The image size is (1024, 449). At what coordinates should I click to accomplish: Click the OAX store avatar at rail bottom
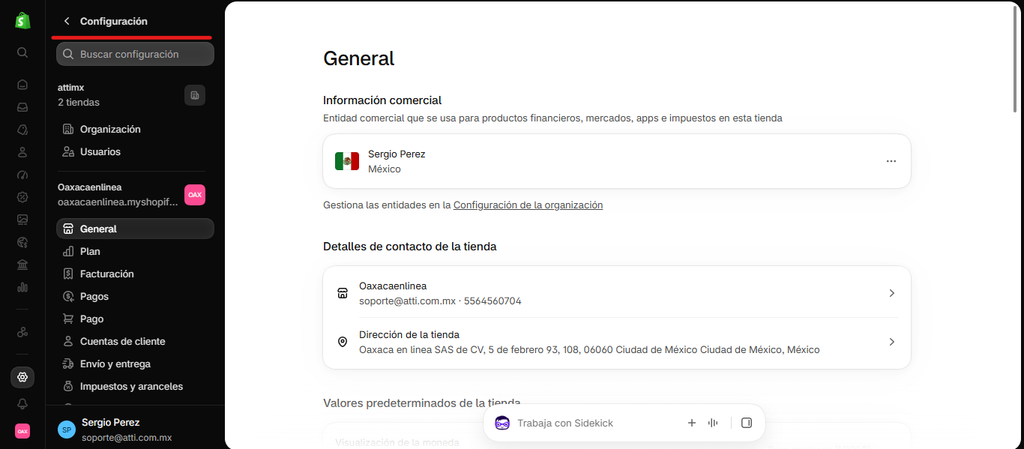click(x=23, y=431)
